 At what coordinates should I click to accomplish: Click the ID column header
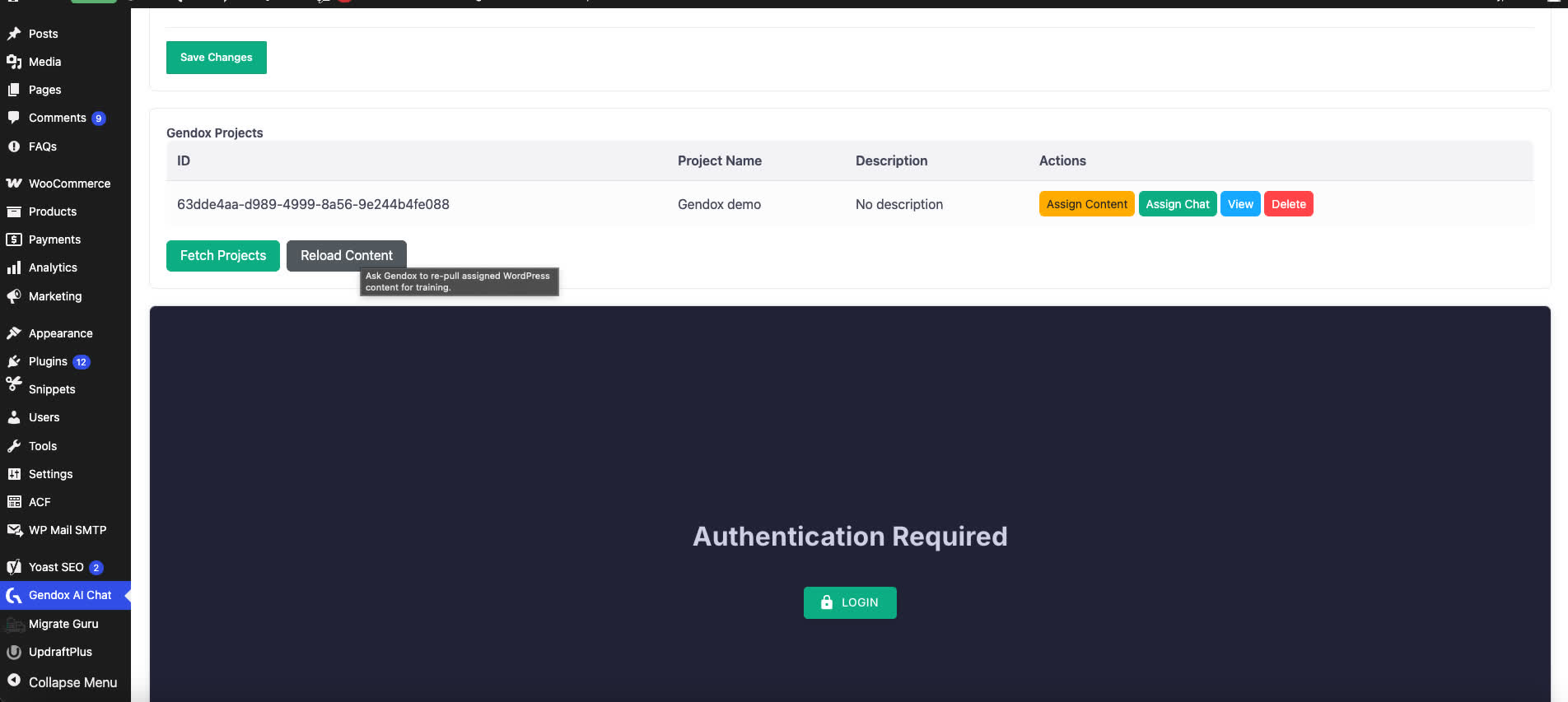(x=184, y=160)
